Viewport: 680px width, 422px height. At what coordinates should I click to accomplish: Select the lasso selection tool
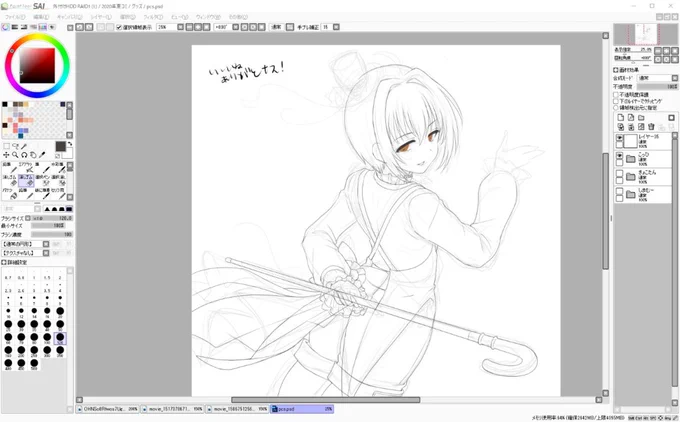pyautogui.click(x=15, y=147)
